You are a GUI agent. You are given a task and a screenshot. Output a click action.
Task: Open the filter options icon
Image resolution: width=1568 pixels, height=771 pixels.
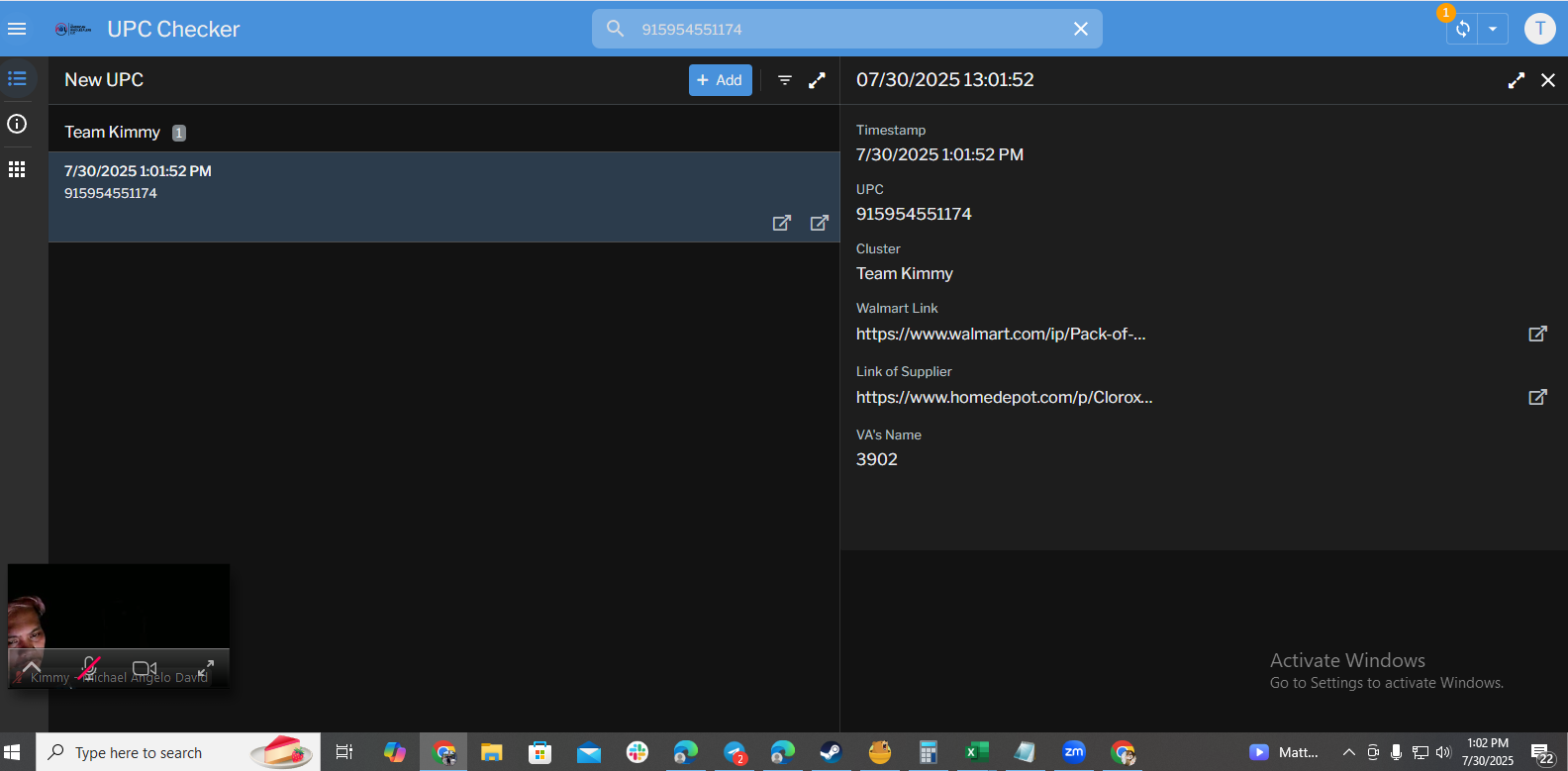(x=785, y=80)
